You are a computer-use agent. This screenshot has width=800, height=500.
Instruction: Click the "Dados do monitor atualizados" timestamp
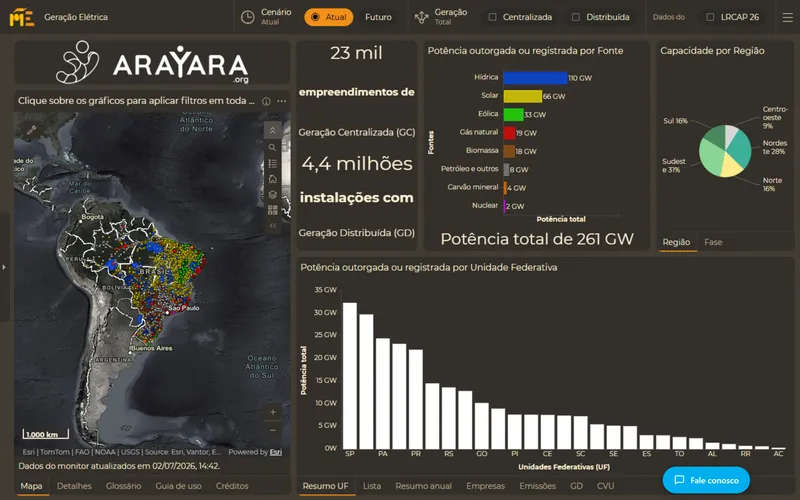click(x=119, y=466)
